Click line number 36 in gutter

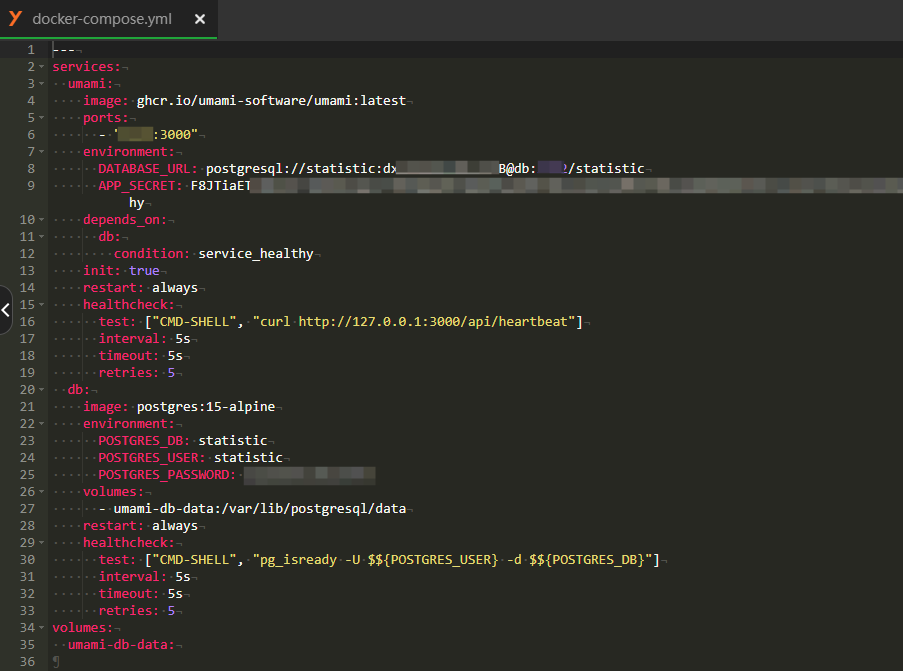coord(27,662)
